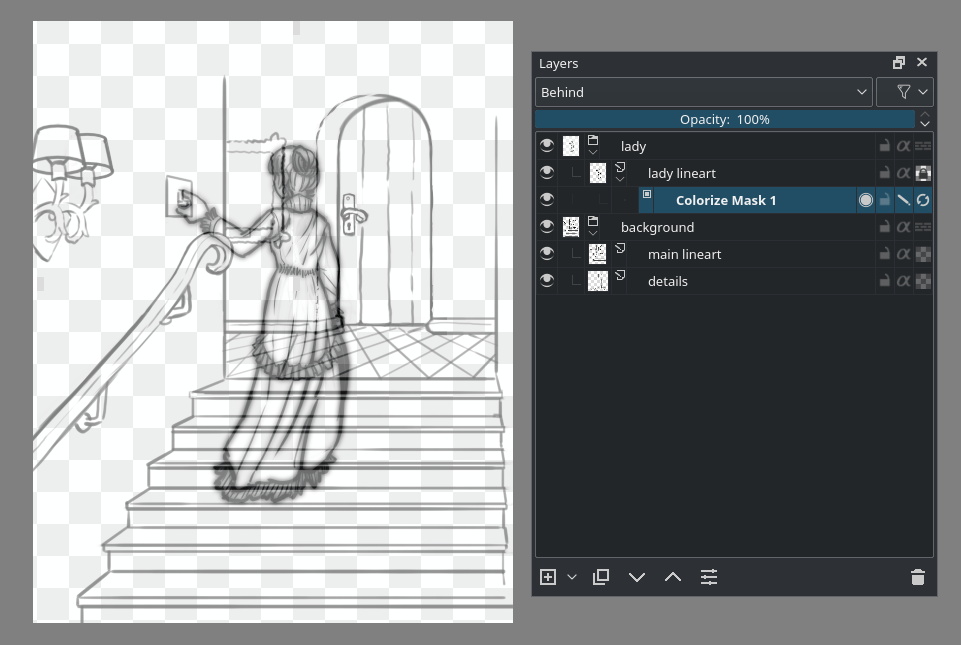
Task: Add a new paint layer
Action: [x=547, y=577]
